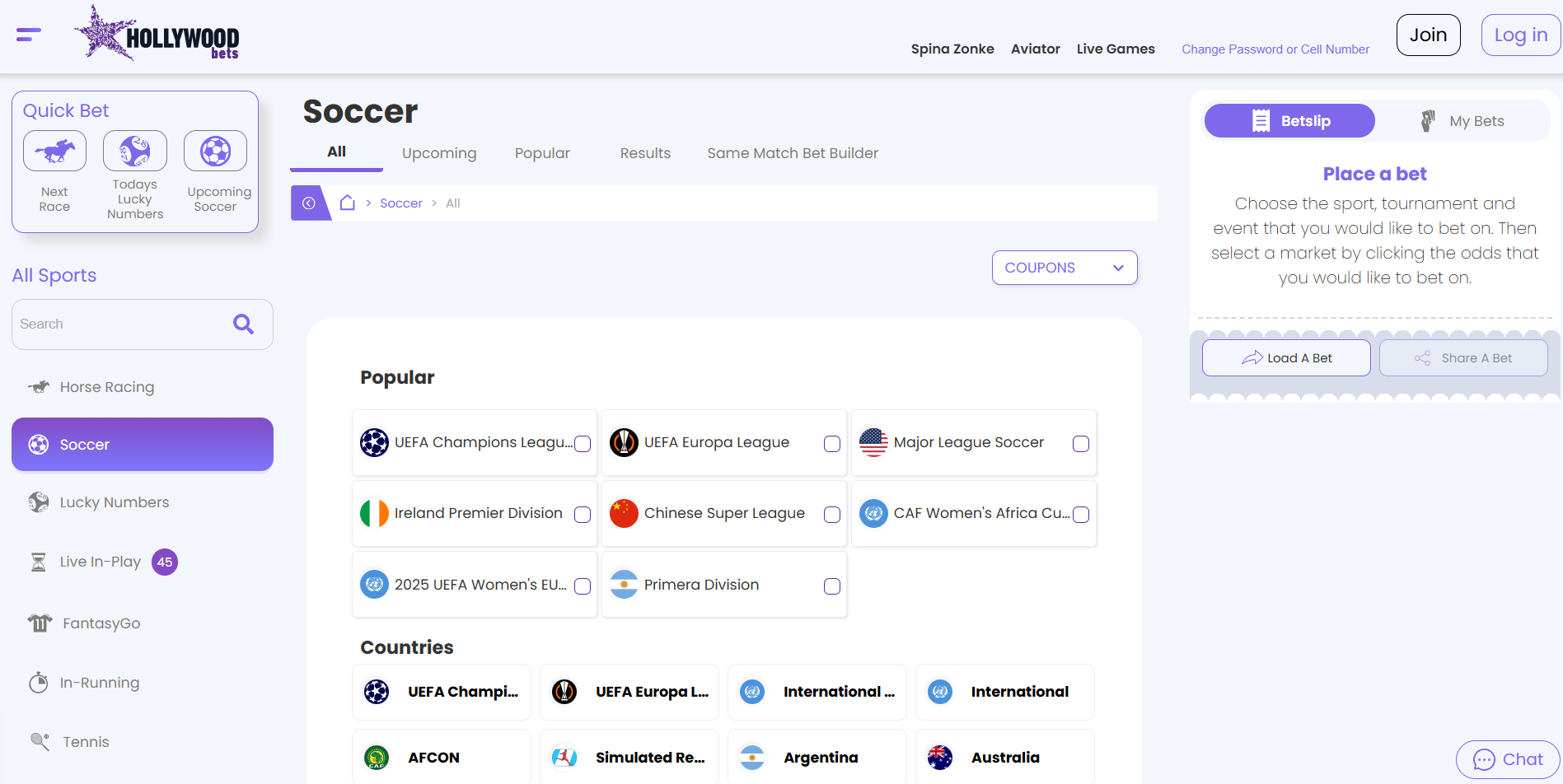Open Aviator link

click(x=1036, y=49)
